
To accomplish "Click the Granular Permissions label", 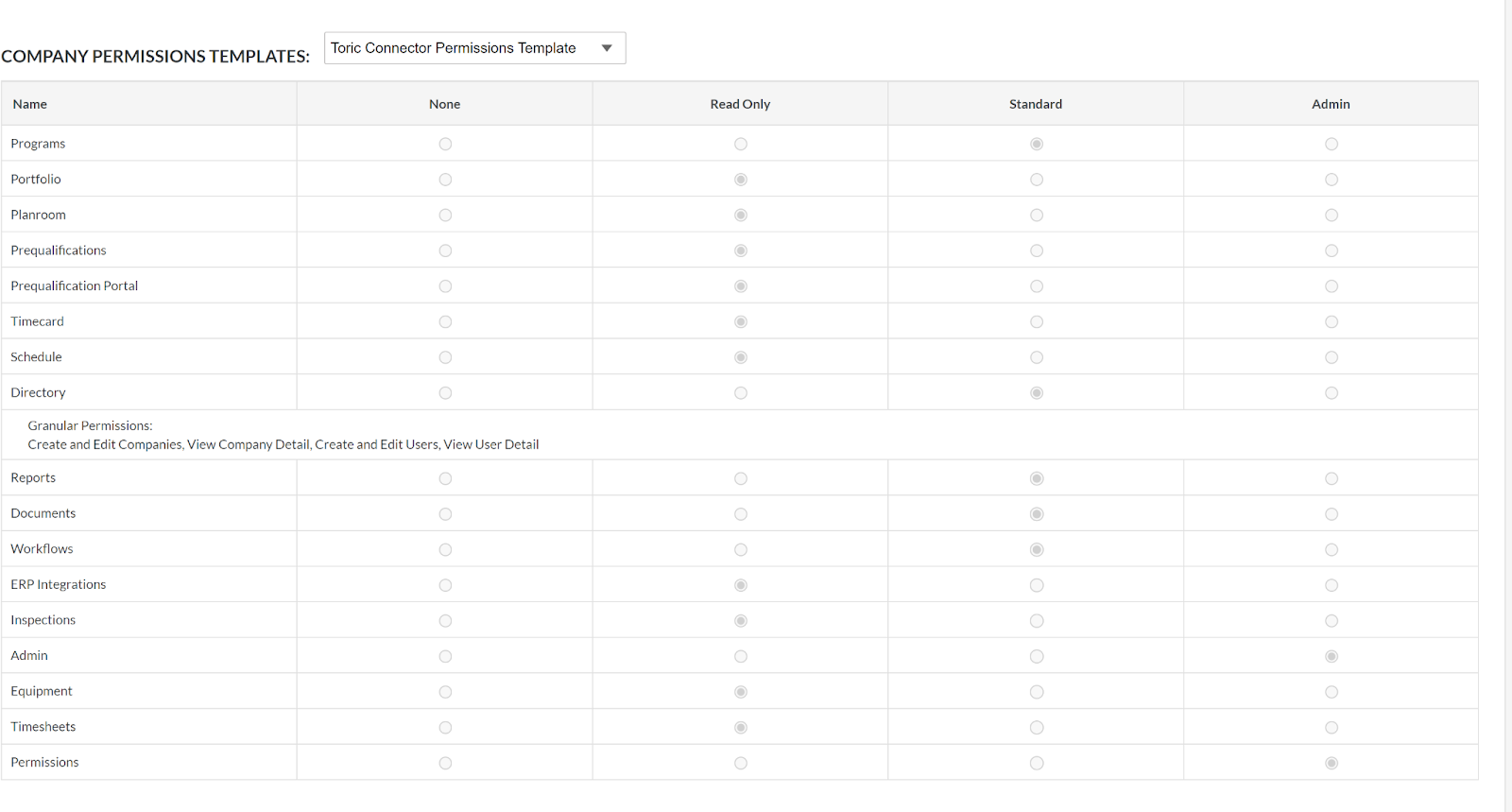I will 90,425.
